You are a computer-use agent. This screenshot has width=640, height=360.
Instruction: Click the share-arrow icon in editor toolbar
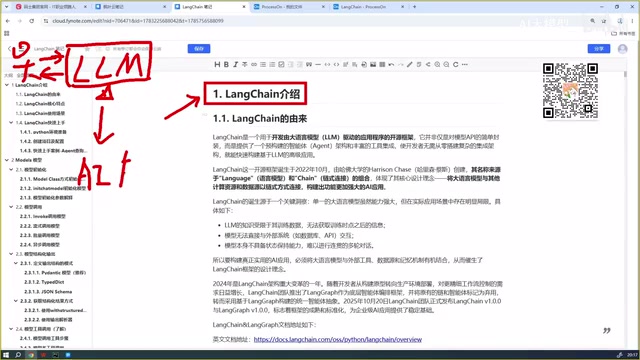click(x=428, y=64)
